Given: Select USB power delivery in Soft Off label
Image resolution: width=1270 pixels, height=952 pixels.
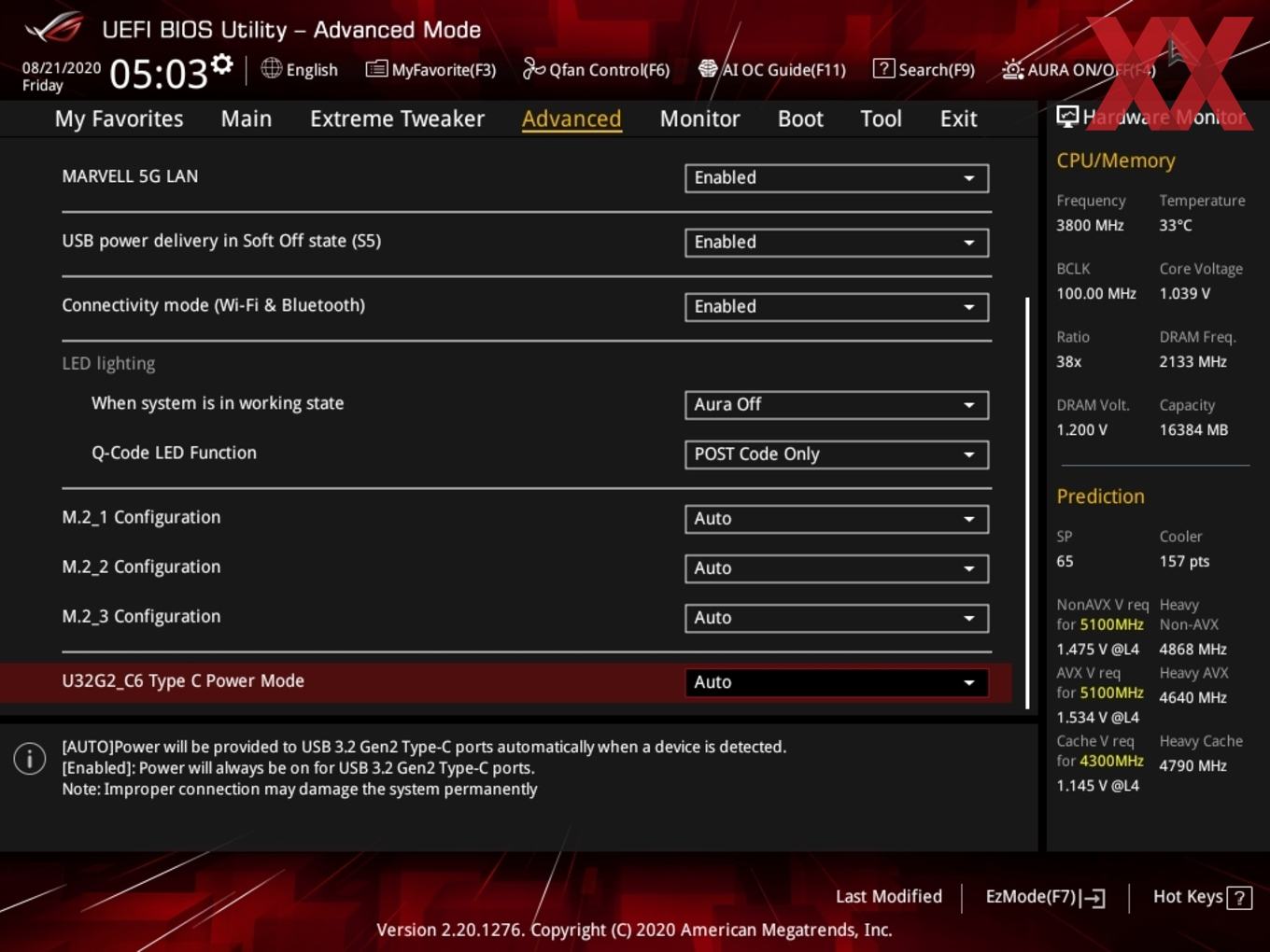Looking at the screenshot, I should pyautogui.click(x=221, y=241).
